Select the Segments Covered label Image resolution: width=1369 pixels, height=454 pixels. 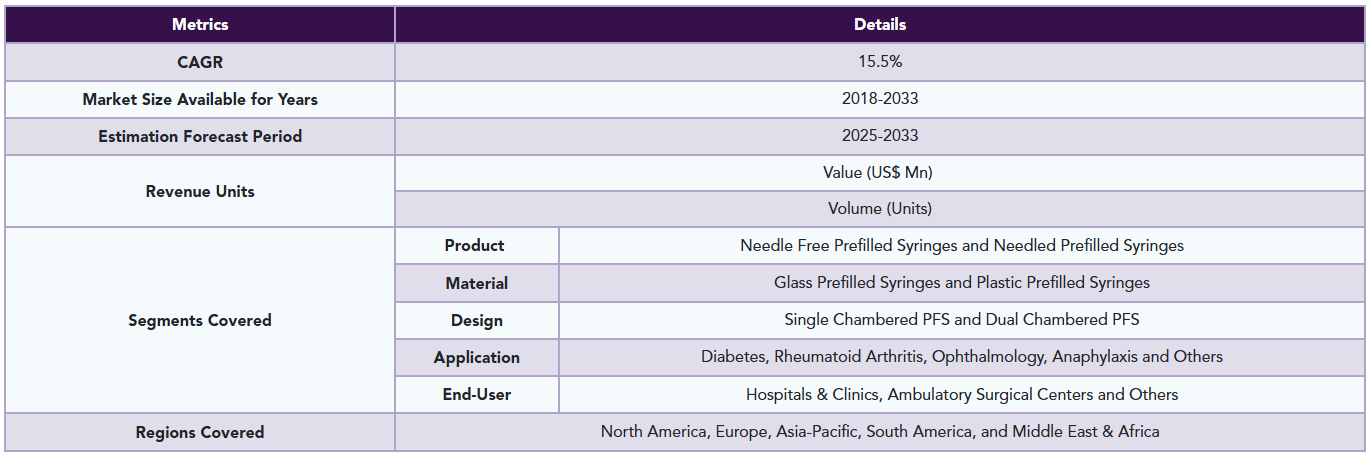(x=200, y=320)
